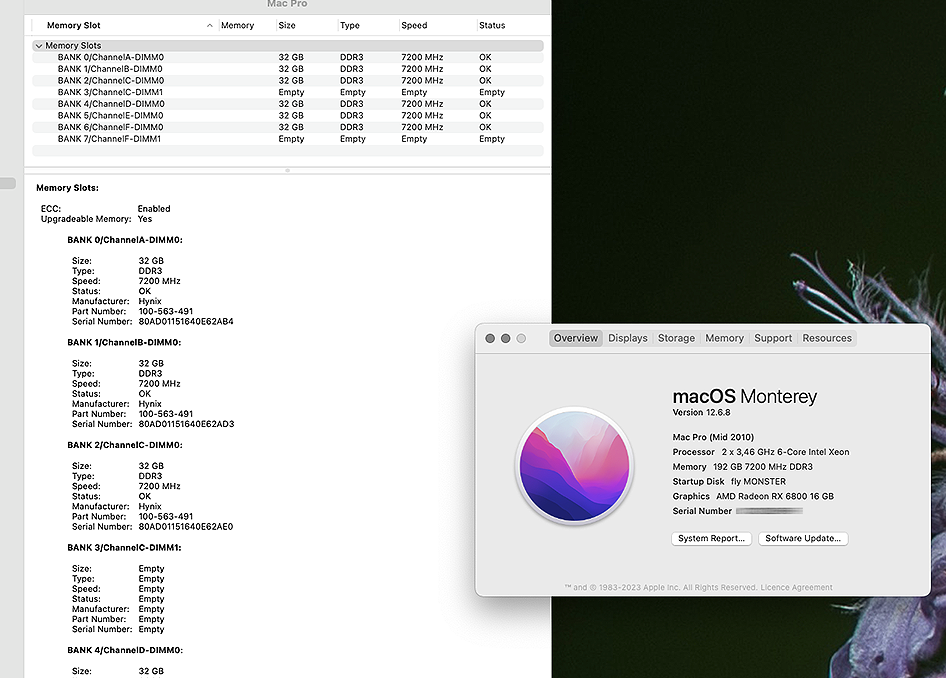Open the Licence Agreement link
946x678 pixels.
(796, 587)
